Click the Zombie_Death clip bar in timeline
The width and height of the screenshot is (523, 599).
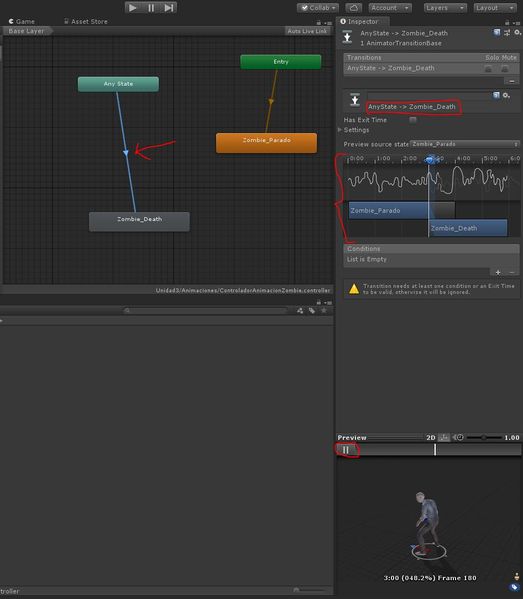[x=468, y=228]
